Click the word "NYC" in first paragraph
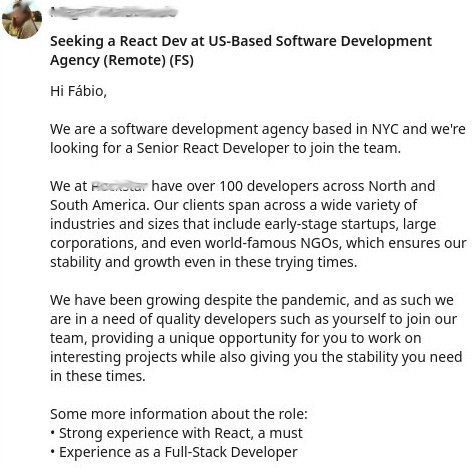The height and width of the screenshot is (469, 475). 385,129
